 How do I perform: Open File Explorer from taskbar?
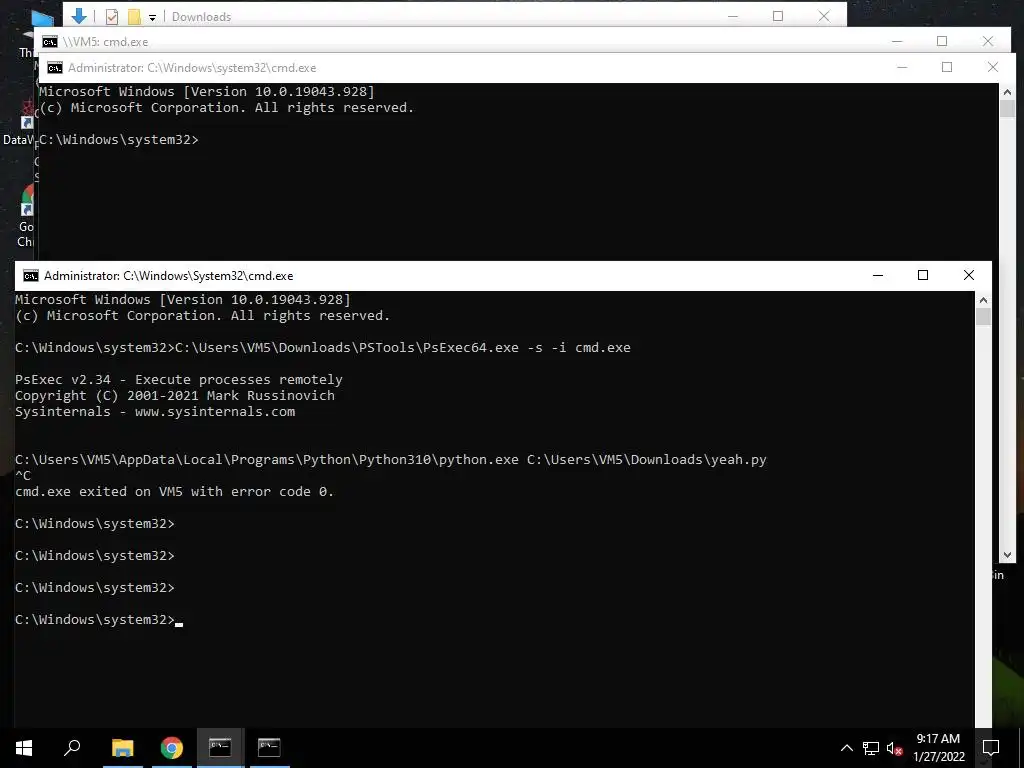122,748
